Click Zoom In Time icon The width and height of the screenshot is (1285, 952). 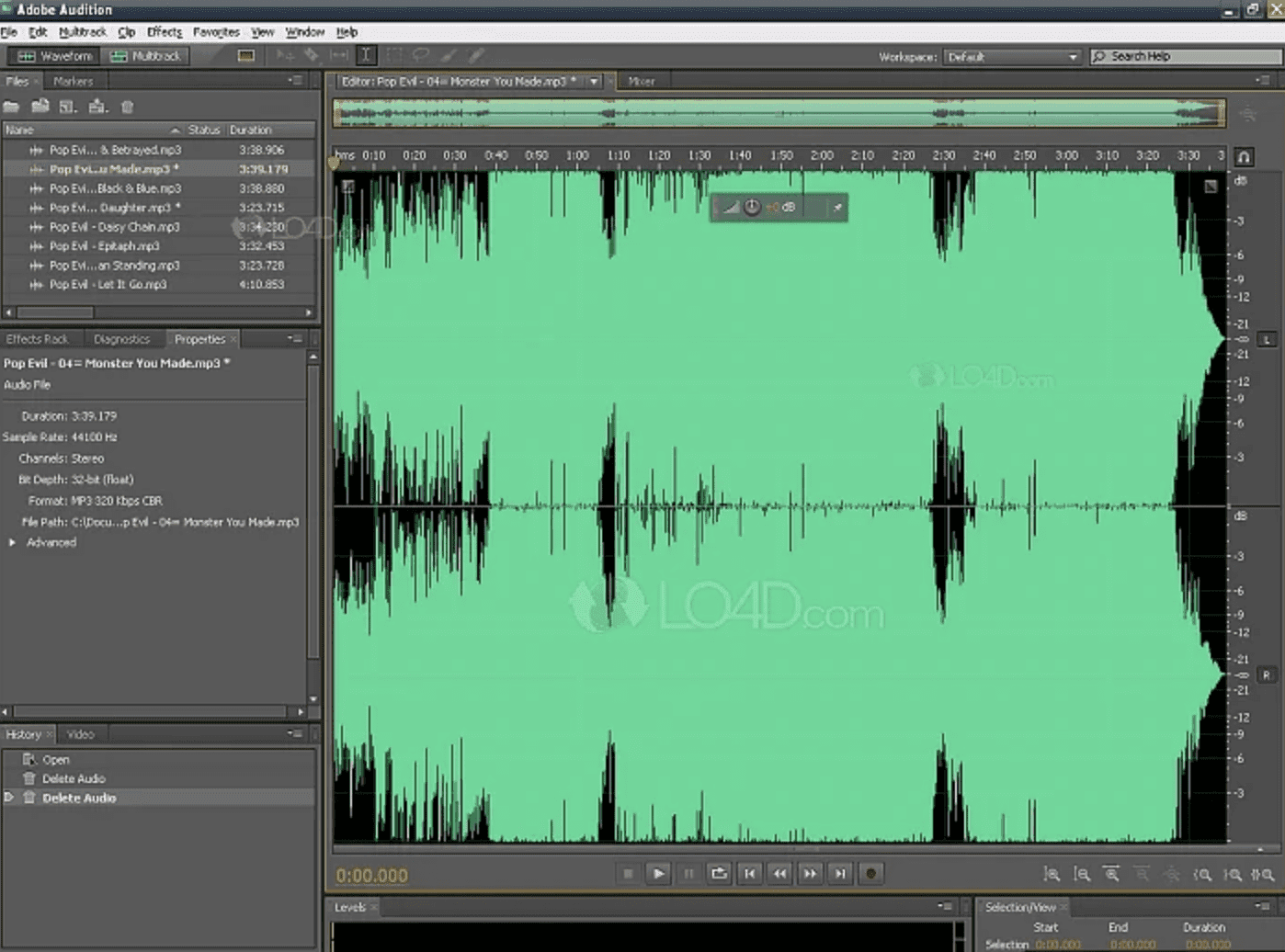click(x=1112, y=875)
